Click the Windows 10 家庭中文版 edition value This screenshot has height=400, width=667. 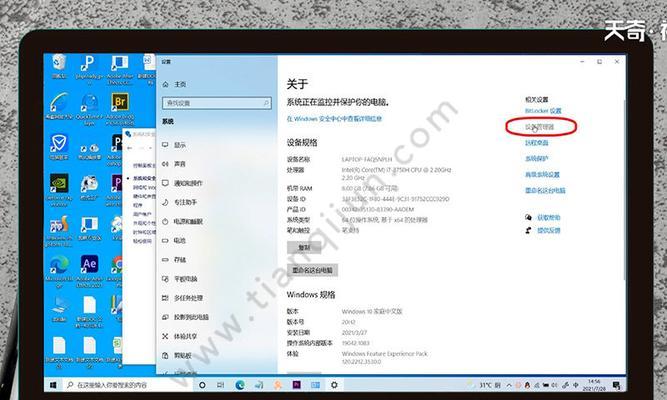point(372,311)
